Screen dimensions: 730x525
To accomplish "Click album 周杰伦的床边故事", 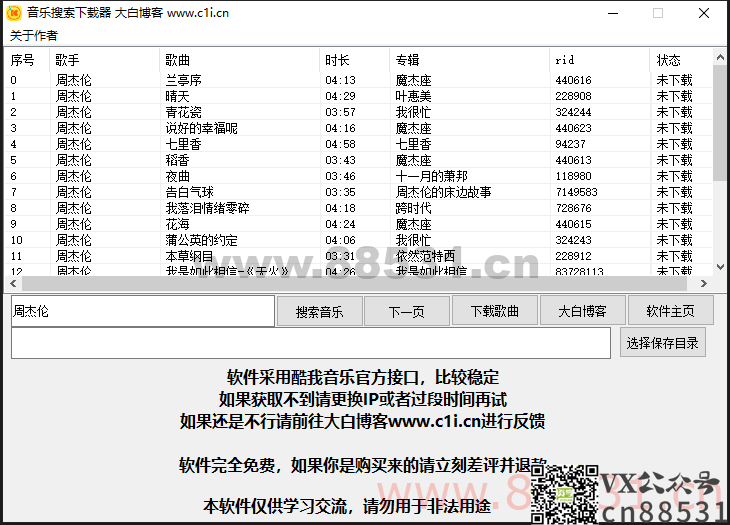I will click(443, 192).
